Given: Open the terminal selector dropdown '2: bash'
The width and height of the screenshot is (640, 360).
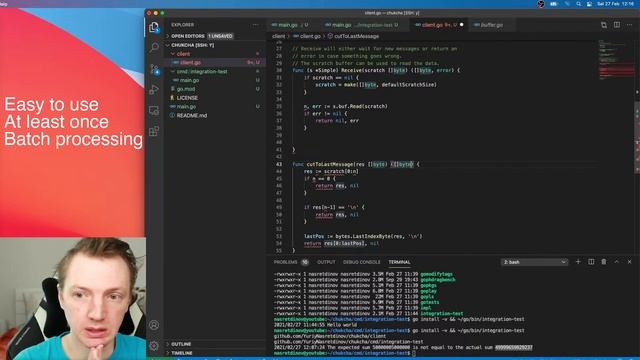Looking at the screenshot, I should [x=534, y=262].
